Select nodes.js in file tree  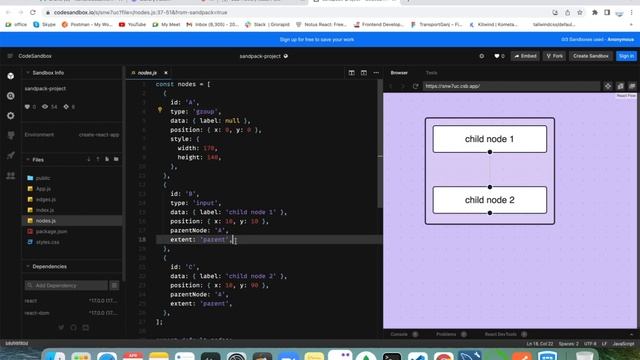[x=71, y=220]
